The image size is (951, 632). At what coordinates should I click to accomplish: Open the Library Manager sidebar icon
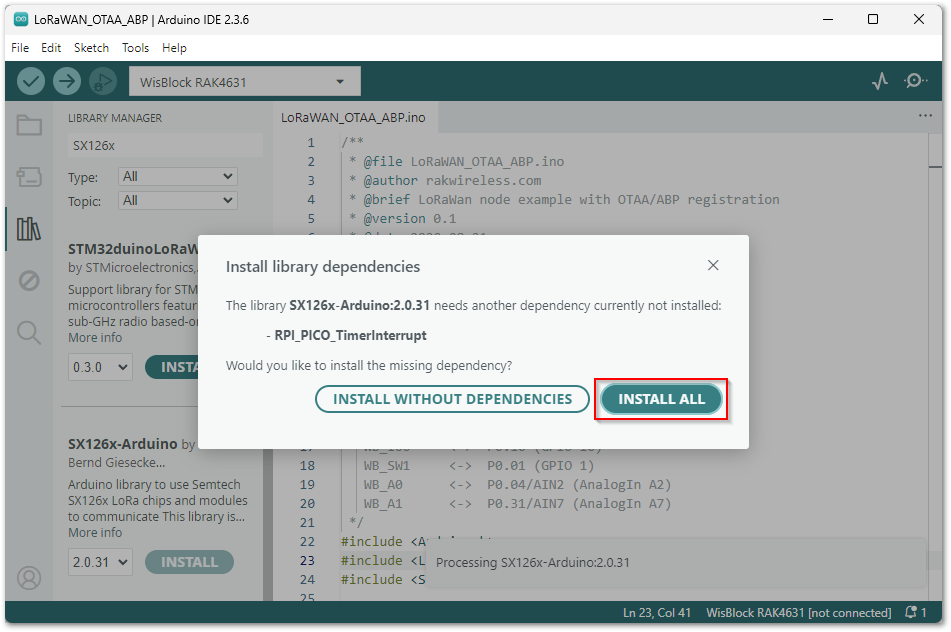(x=28, y=225)
